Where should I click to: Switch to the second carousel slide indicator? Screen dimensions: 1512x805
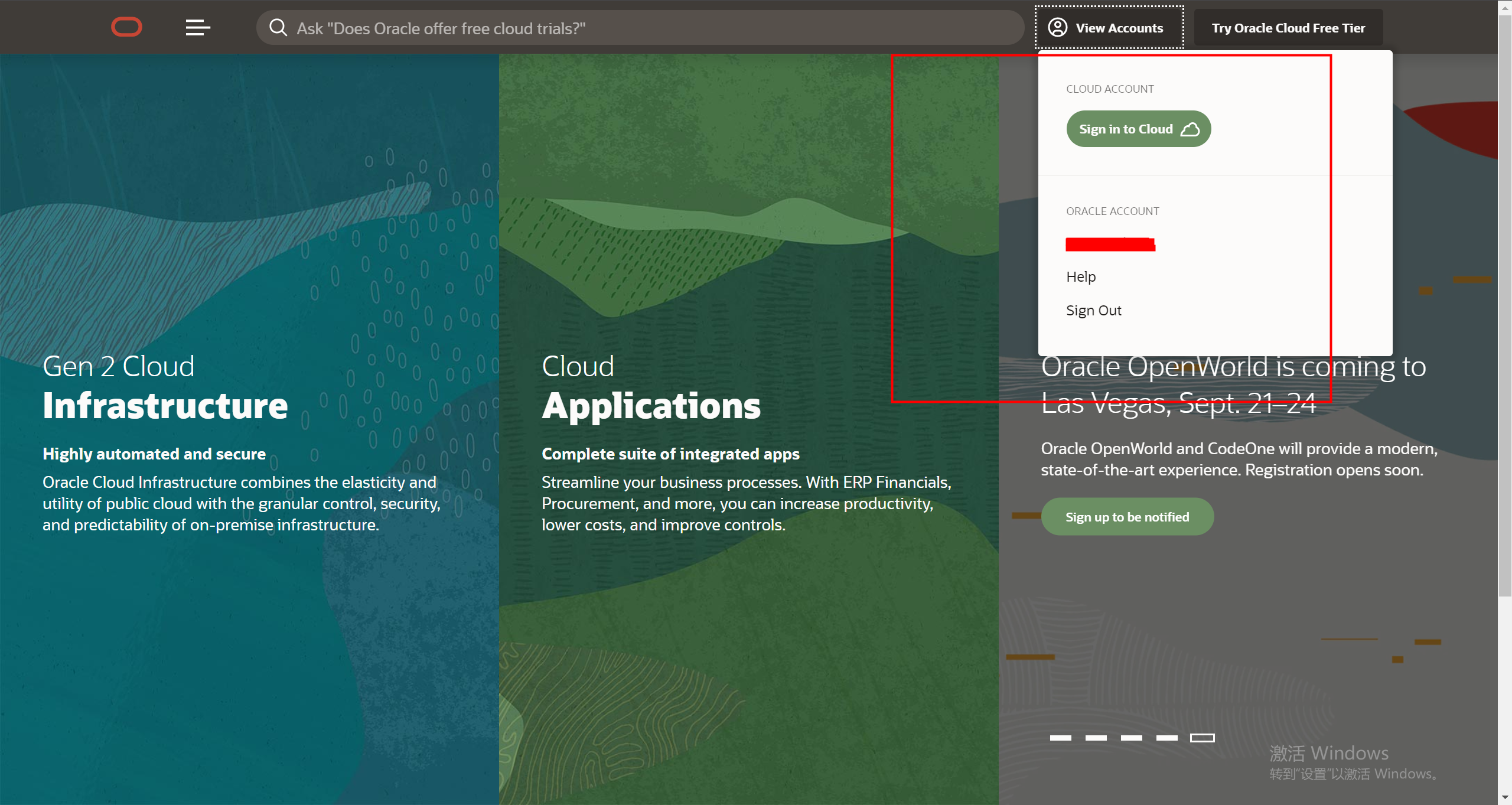point(1096,738)
